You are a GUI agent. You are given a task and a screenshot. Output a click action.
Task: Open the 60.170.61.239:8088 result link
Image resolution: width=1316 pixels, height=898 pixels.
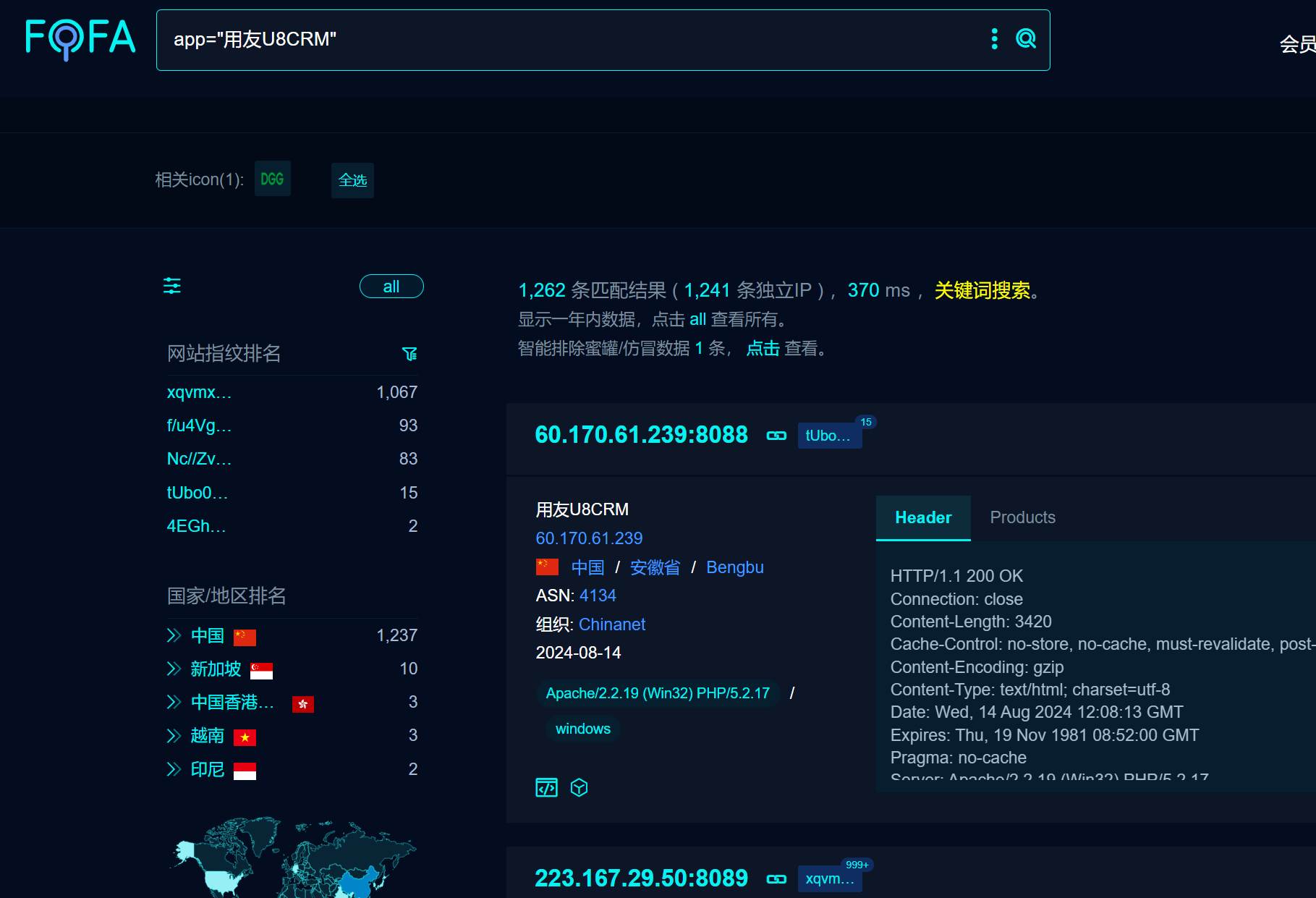click(641, 435)
